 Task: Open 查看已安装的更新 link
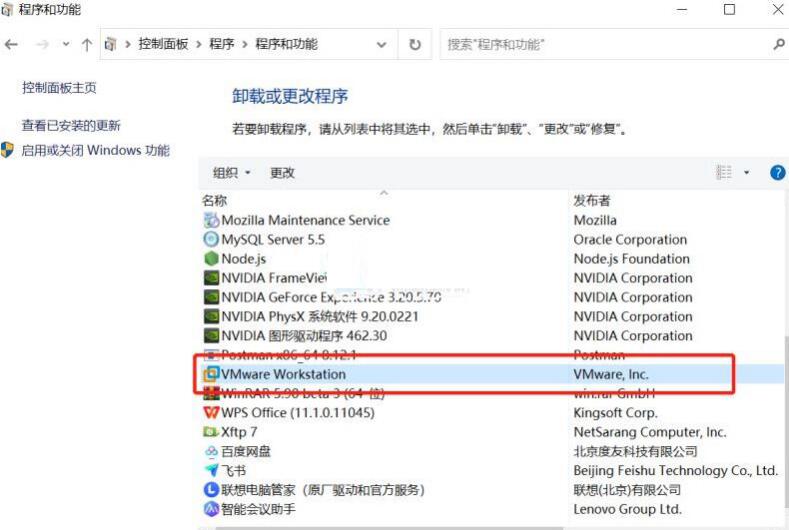[71, 125]
